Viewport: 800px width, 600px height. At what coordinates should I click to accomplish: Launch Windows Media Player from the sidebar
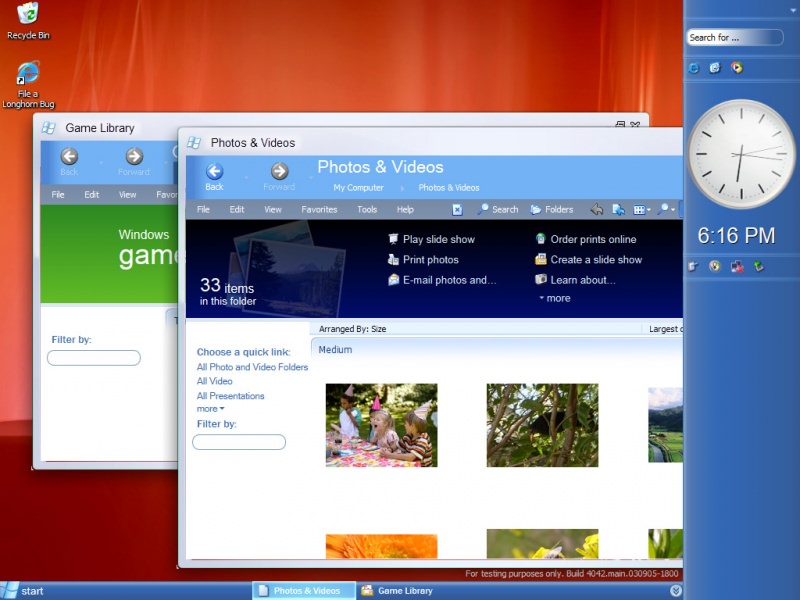pyautogui.click(x=737, y=67)
